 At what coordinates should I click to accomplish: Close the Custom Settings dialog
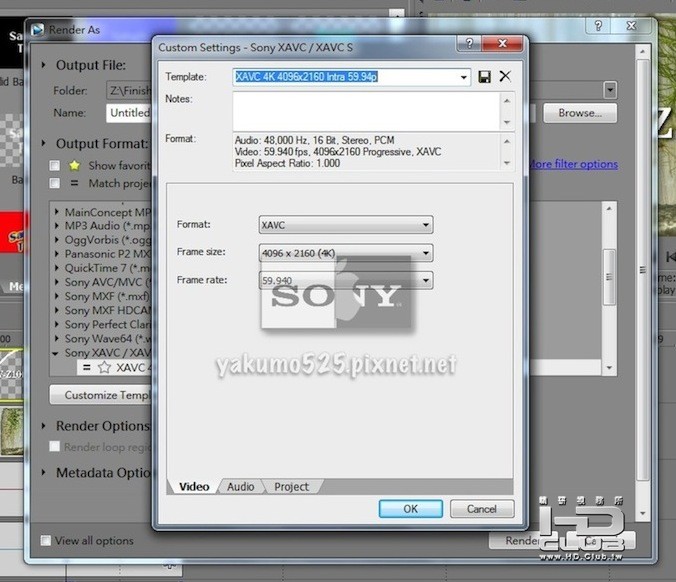click(502, 43)
